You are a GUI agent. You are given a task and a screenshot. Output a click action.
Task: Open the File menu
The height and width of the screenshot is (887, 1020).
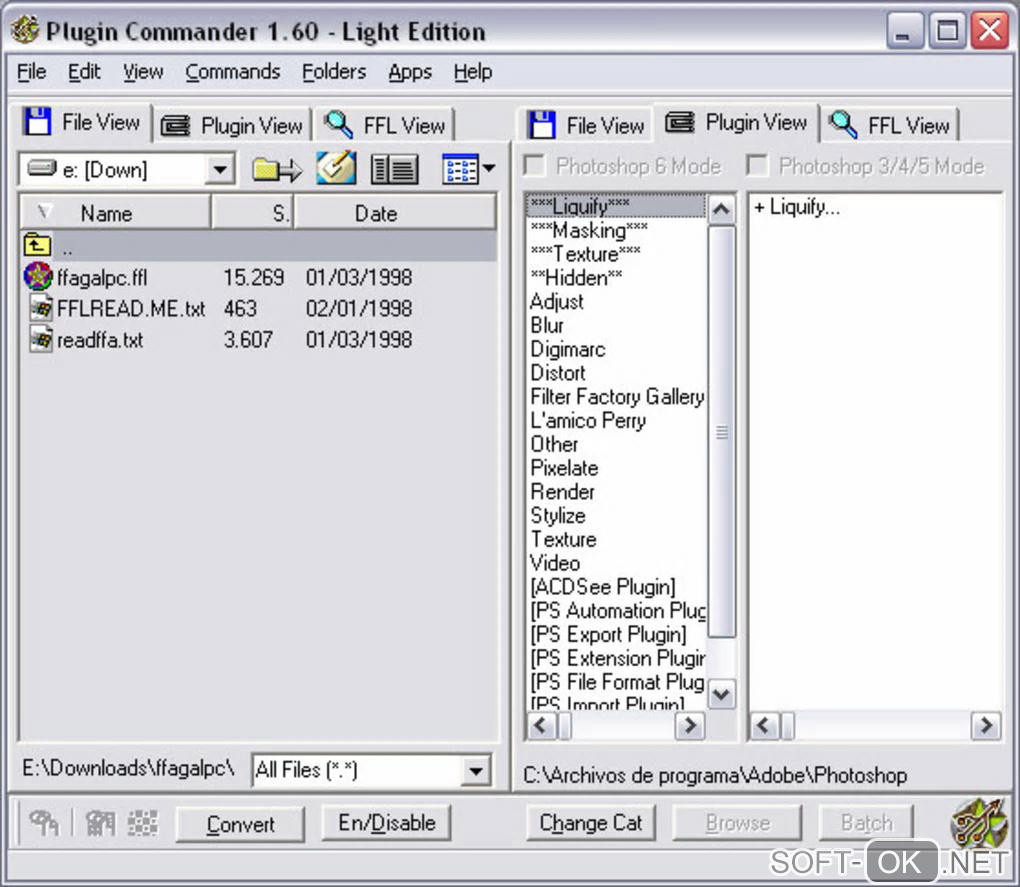(x=31, y=72)
